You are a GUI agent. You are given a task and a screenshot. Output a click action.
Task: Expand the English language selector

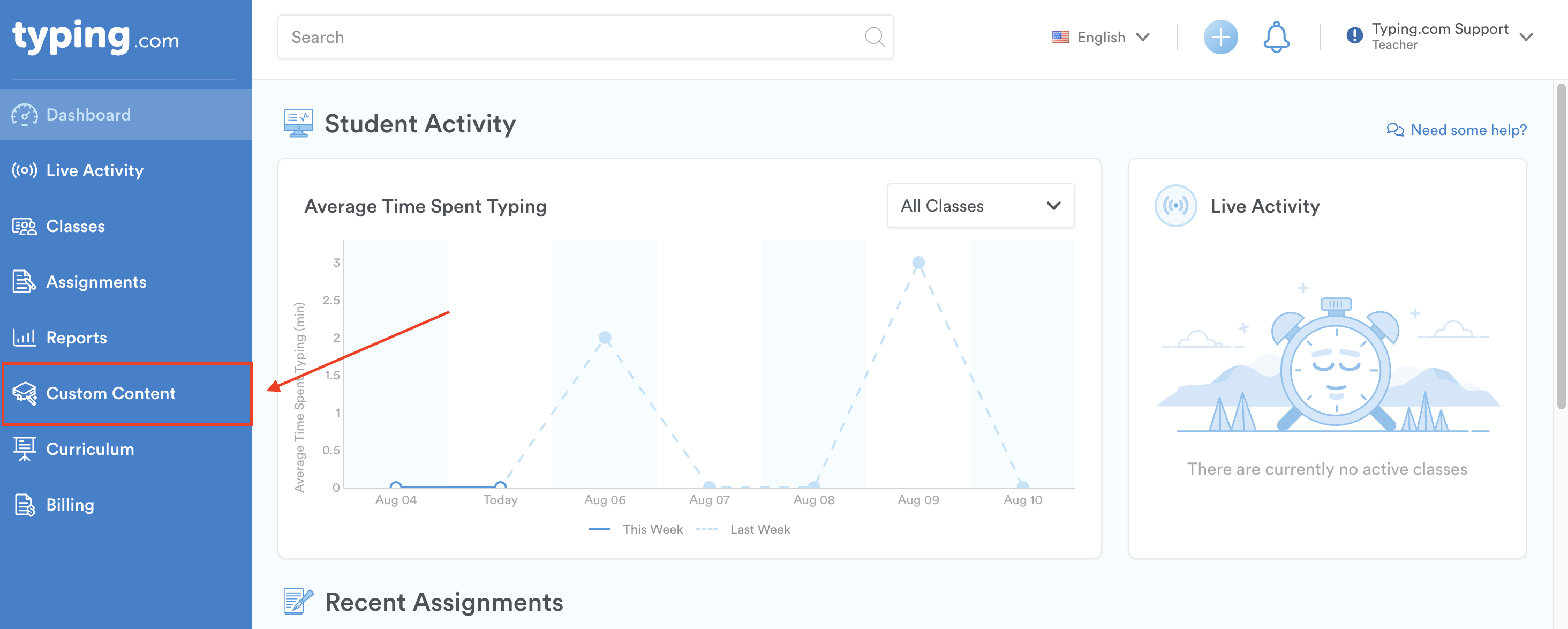pyautogui.click(x=1100, y=37)
